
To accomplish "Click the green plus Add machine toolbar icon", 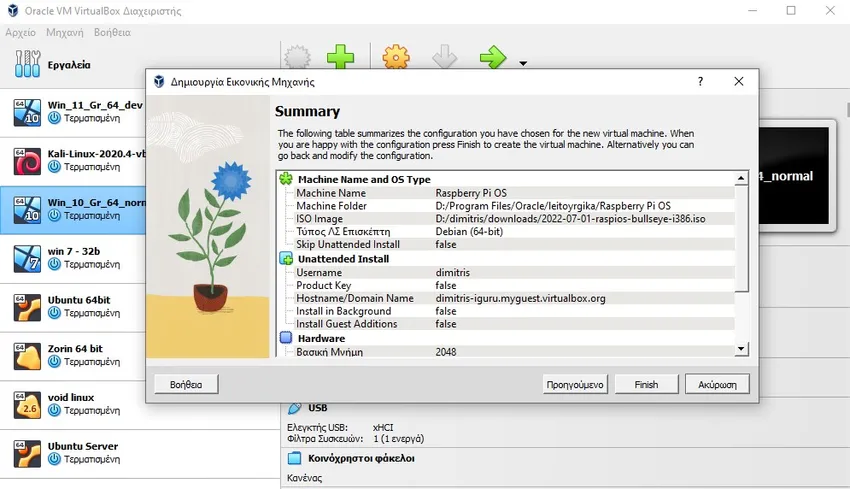I will (x=340, y=57).
